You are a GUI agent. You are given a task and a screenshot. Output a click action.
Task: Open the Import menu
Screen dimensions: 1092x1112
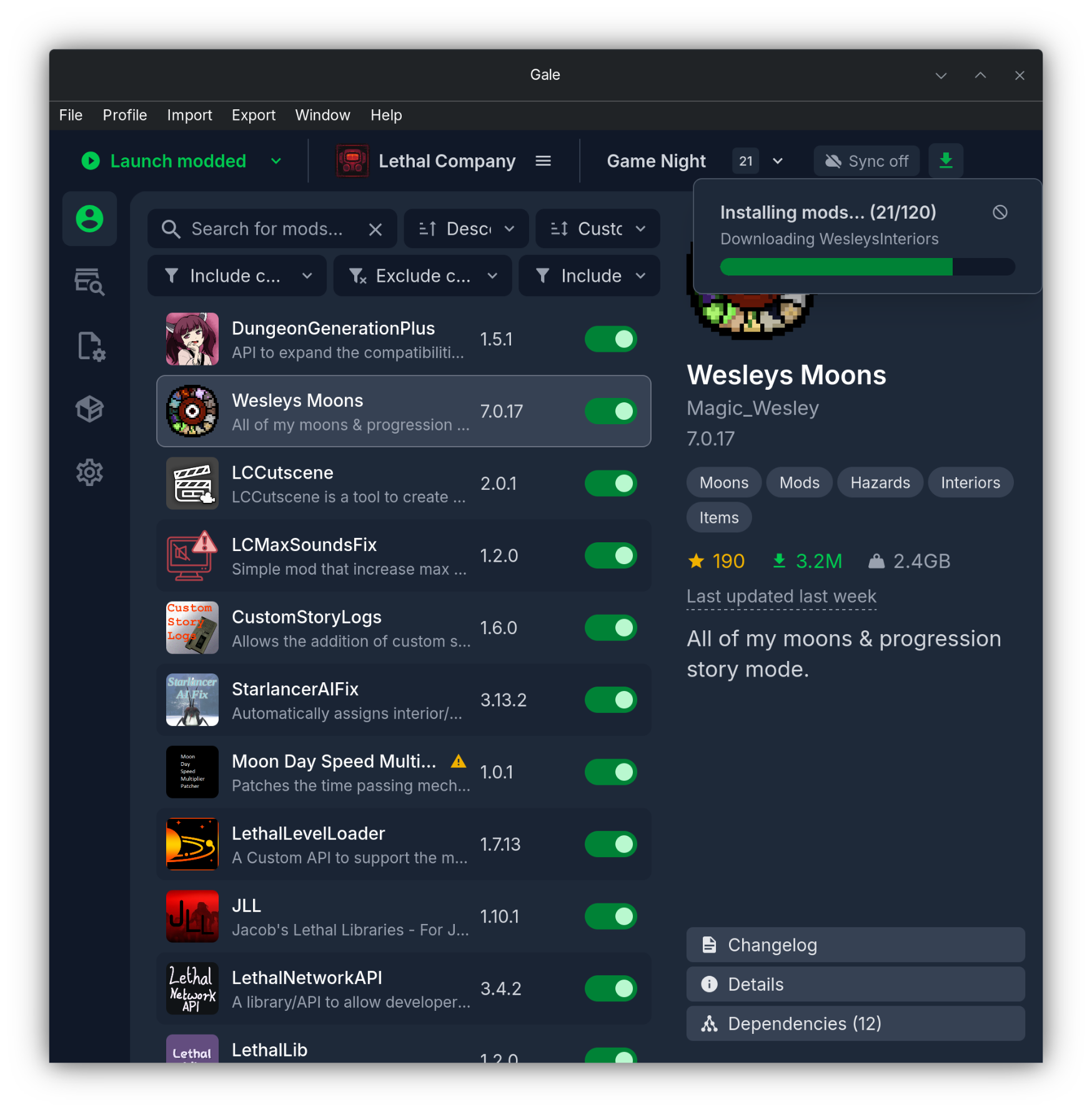[x=189, y=116]
